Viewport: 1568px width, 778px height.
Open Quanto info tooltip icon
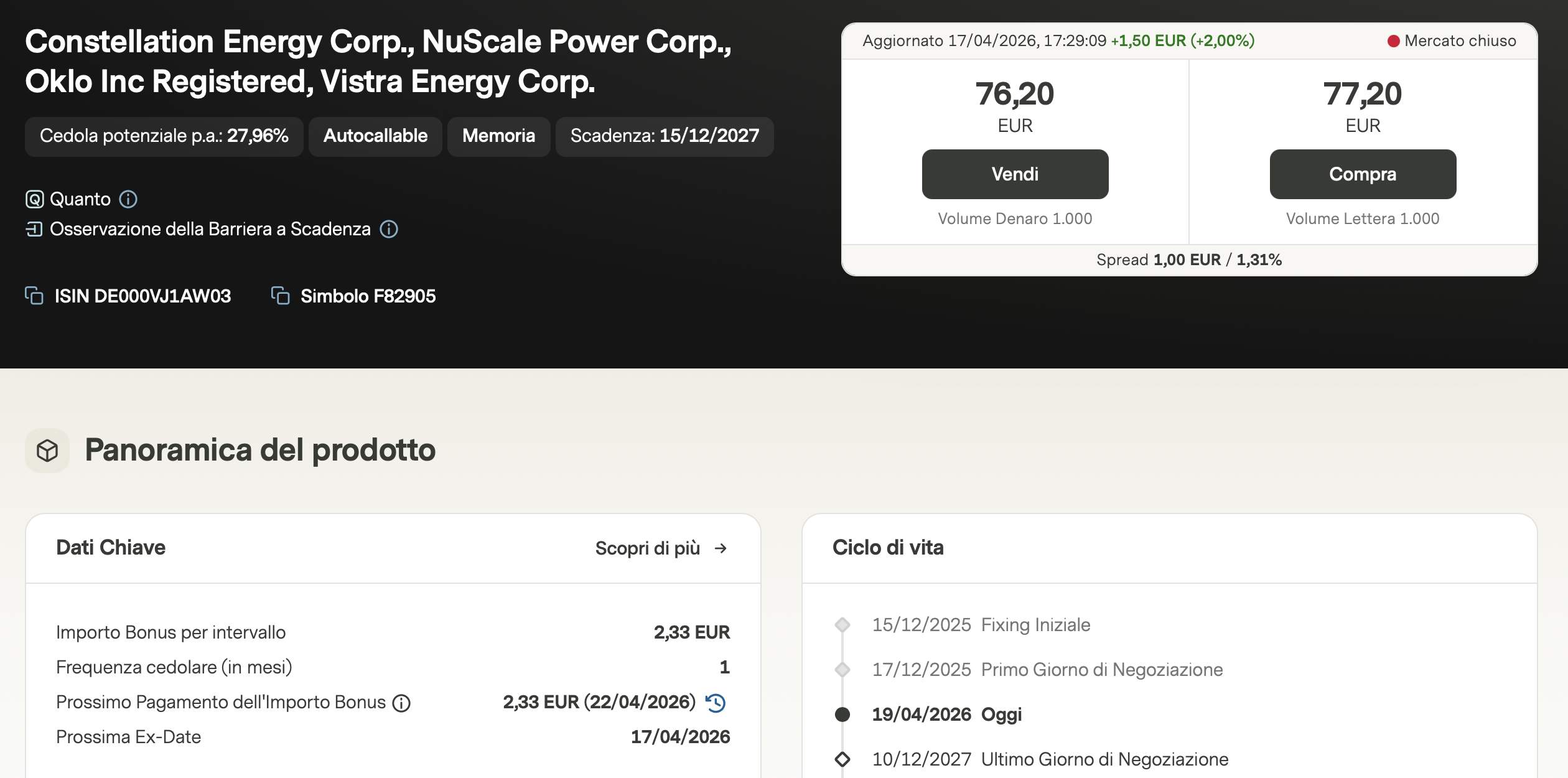[x=128, y=199]
